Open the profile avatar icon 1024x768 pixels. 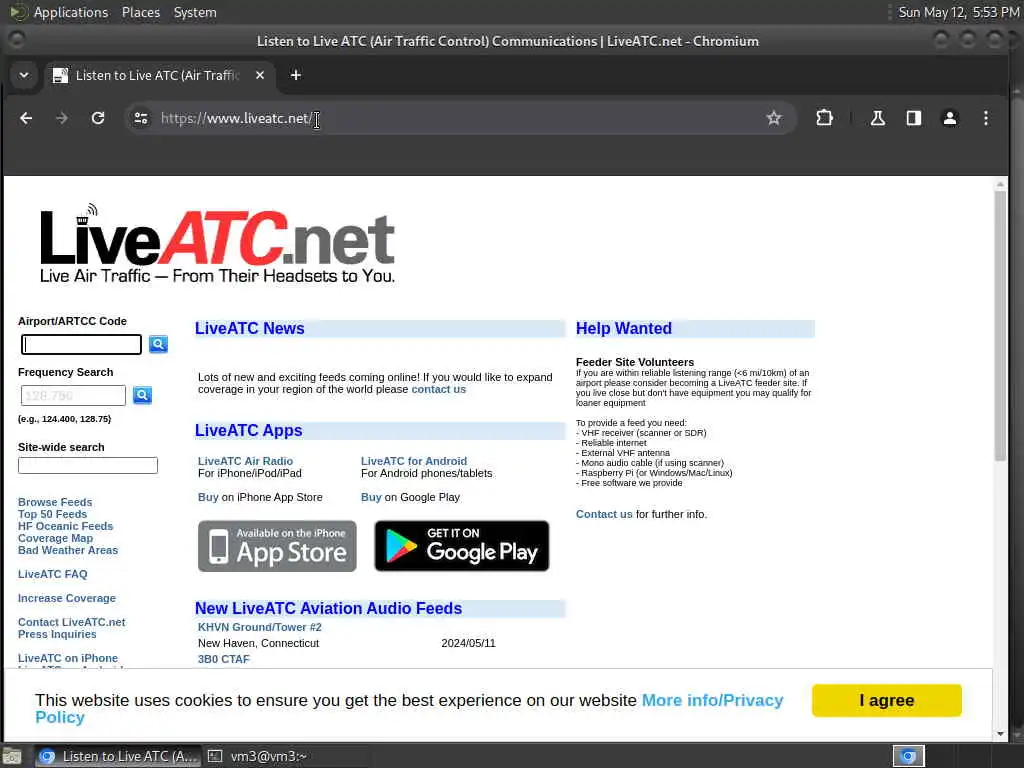click(950, 118)
